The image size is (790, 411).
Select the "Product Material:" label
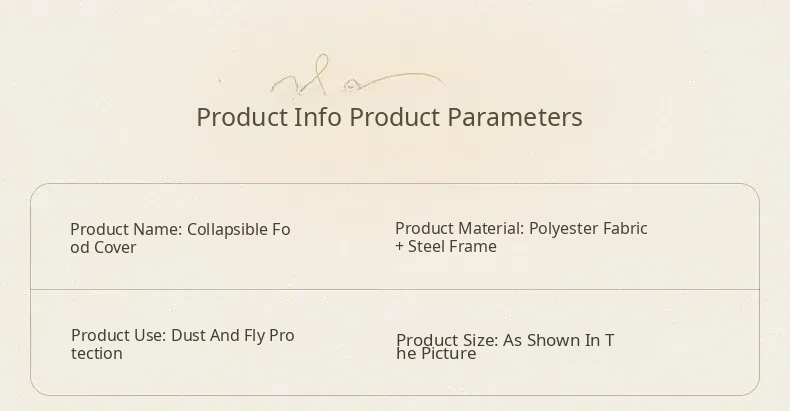[x=459, y=228]
